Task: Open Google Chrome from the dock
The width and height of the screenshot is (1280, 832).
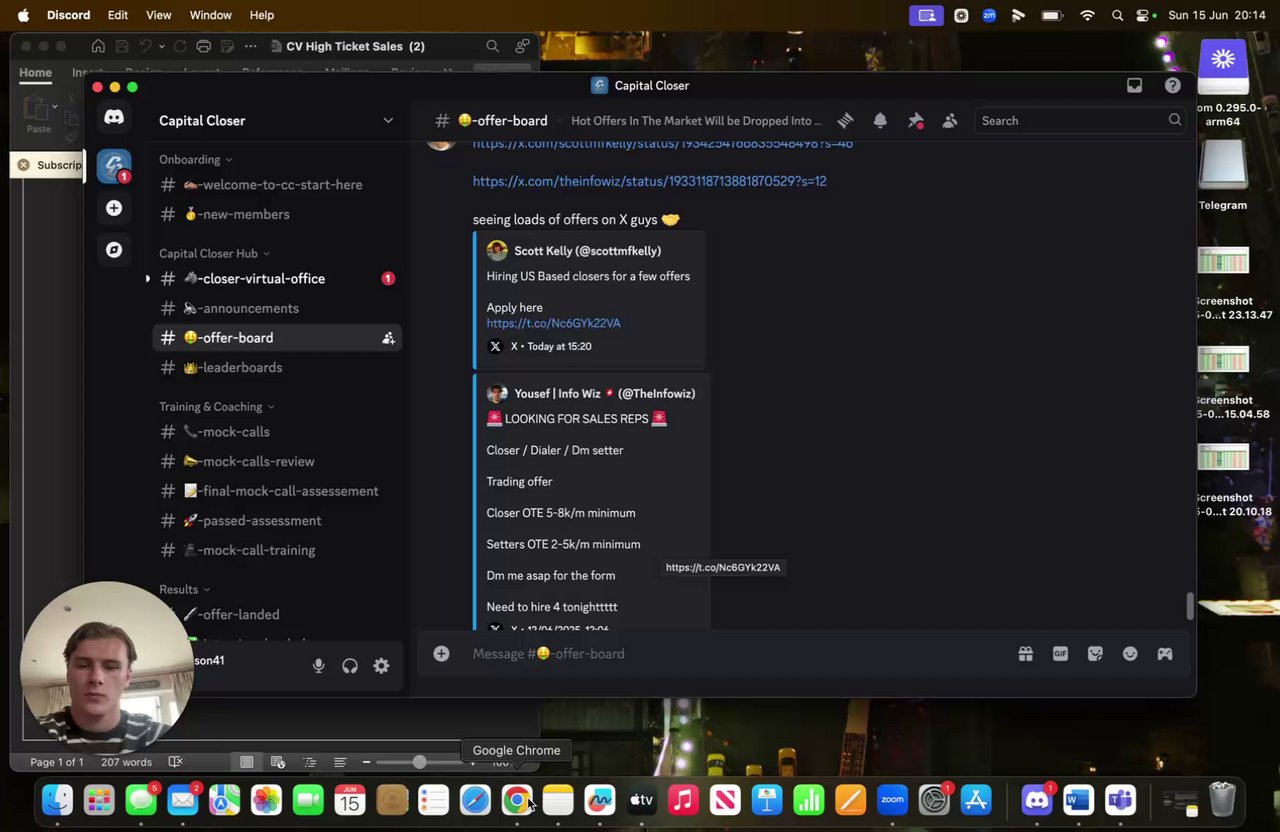Action: pos(516,800)
